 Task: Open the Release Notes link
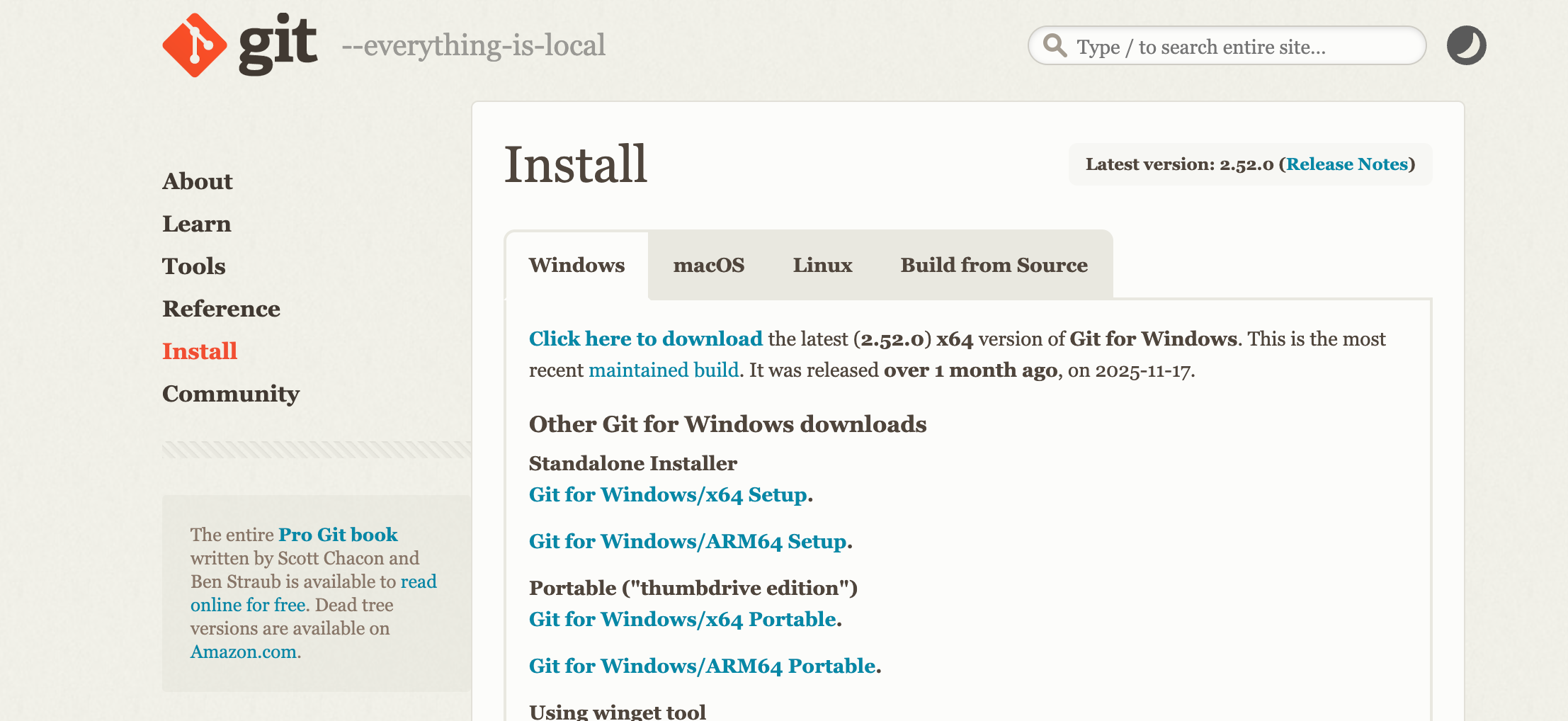click(1347, 164)
